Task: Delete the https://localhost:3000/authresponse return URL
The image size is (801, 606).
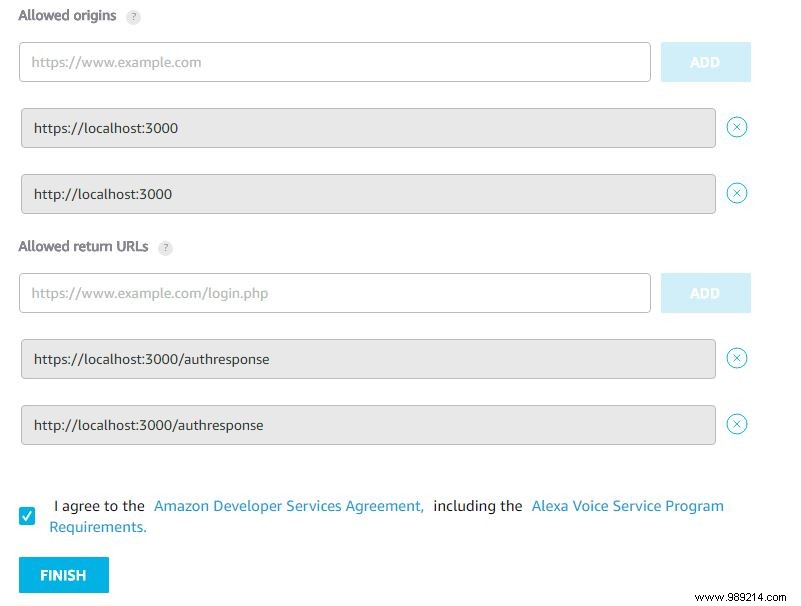Action: (737, 358)
